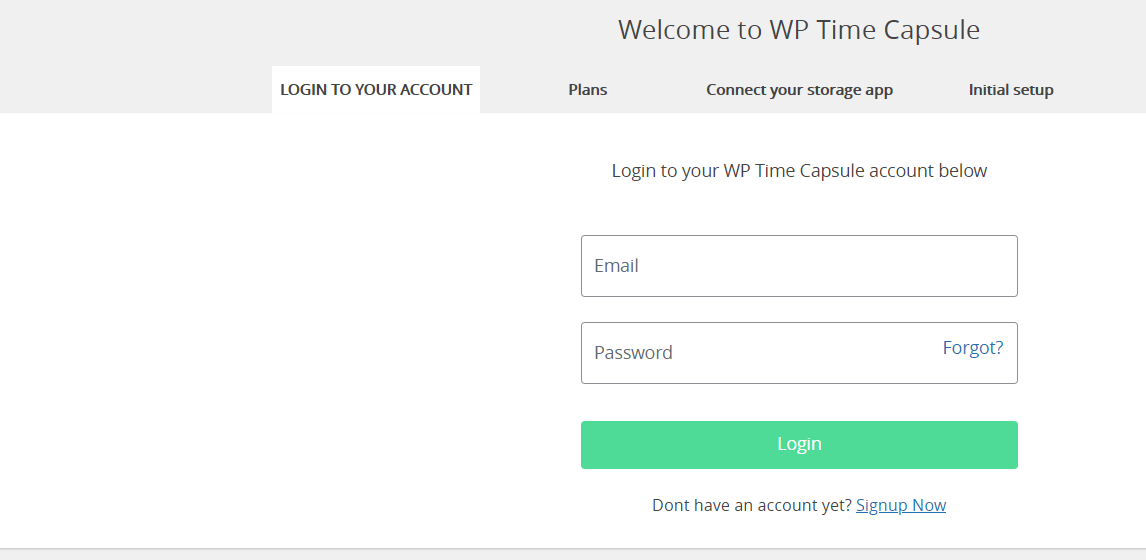
Task: View pricing under the Plans tab
Action: tap(588, 90)
